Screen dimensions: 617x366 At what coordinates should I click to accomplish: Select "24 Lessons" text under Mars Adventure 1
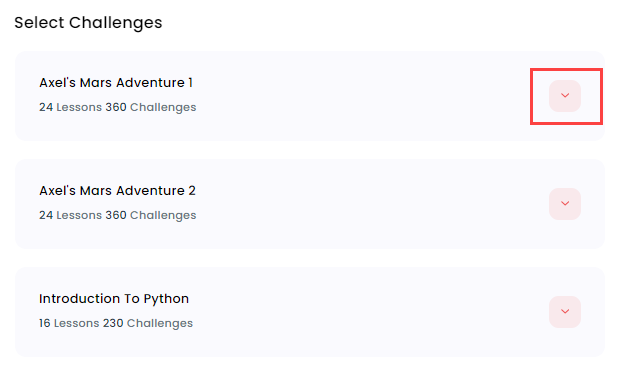[x=70, y=107]
